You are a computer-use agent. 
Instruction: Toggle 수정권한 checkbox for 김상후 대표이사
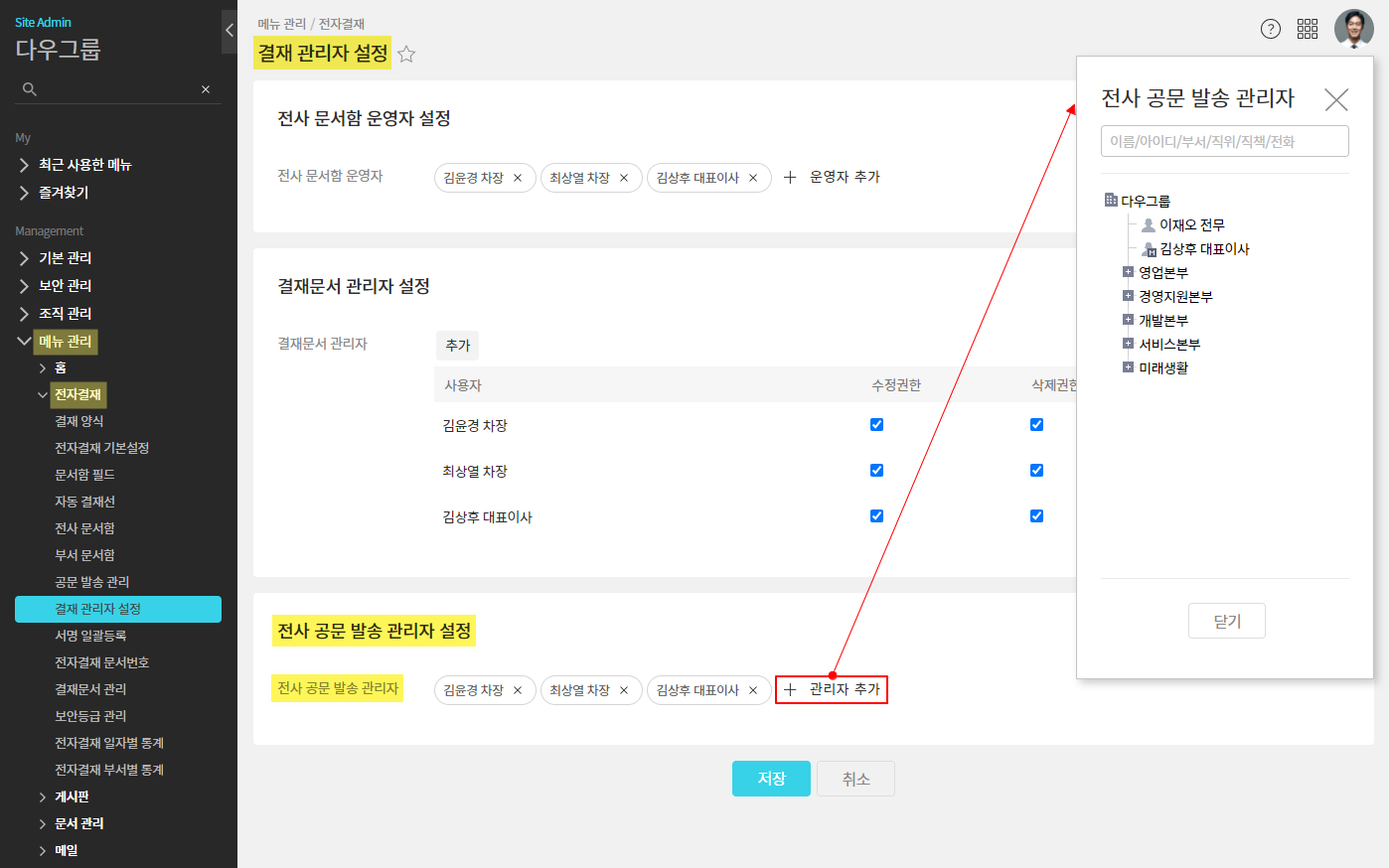pyautogui.click(x=876, y=515)
